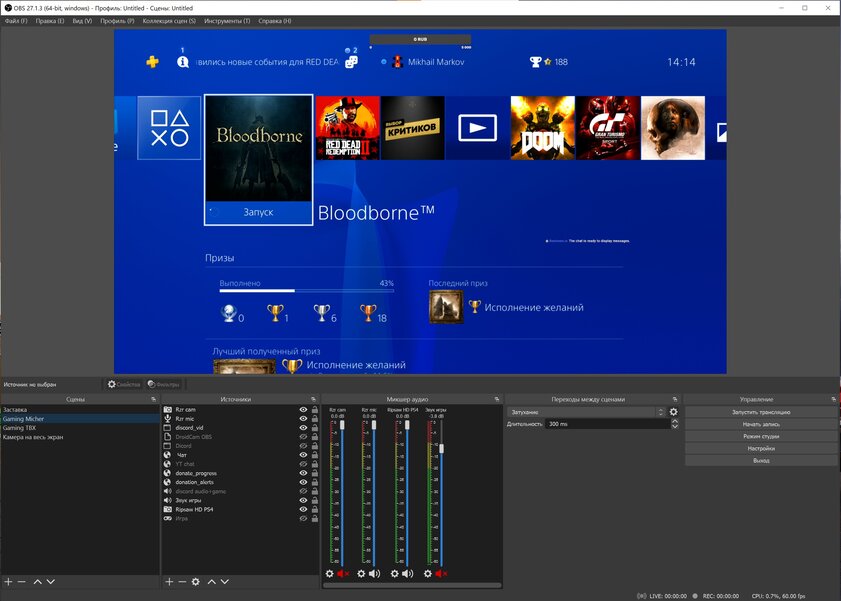The width and height of the screenshot is (841, 601).
Task: Undock the Микшер аудио panel
Action: pos(497,399)
